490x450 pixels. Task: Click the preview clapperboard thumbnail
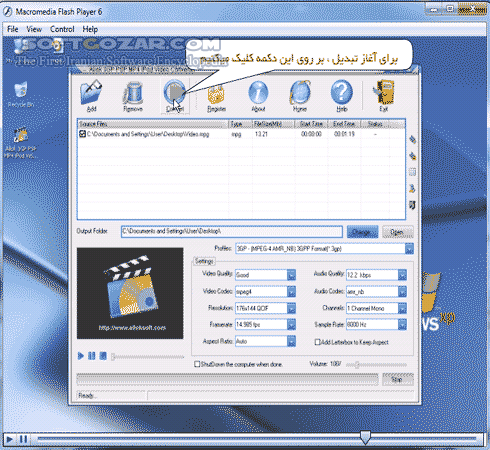(x=130, y=293)
